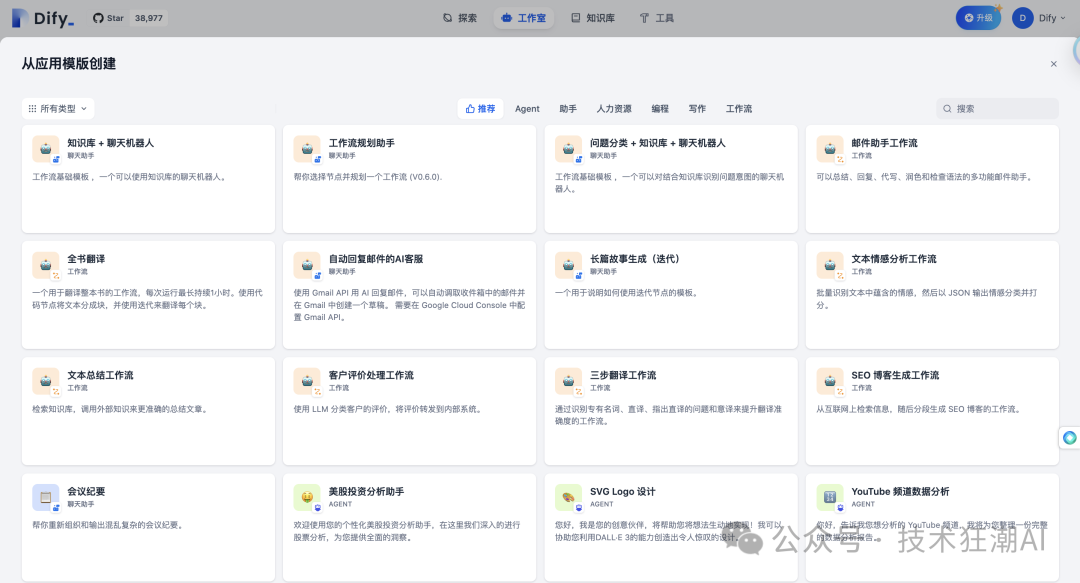This screenshot has height=583, width=1080.
Task: Click the 文本情感分析工作流 template icon
Action: coord(830,265)
